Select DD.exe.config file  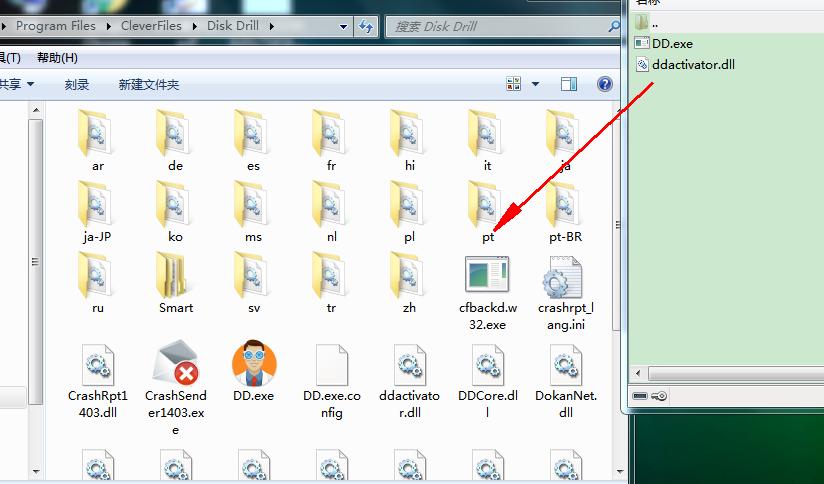tap(332, 381)
